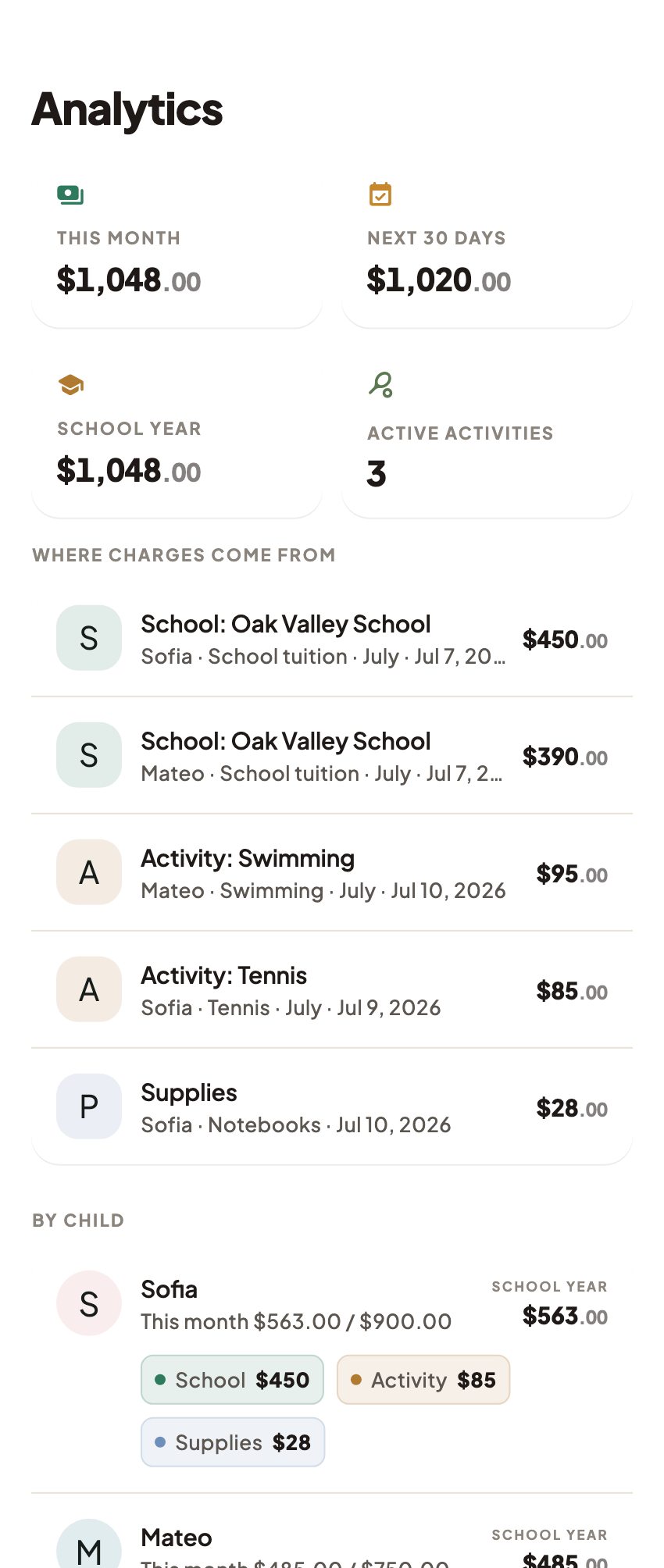664x1568 pixels.
Task: Click the graduation cap icon above School Year
Action: point(71,385)
